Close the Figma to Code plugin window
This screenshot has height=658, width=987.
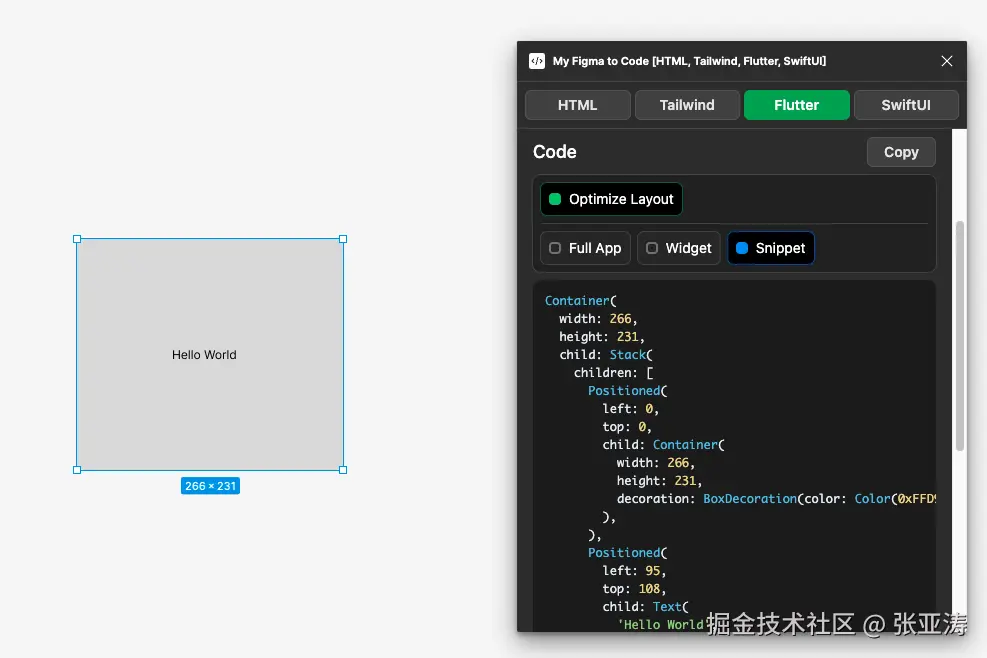pos(946,61)
